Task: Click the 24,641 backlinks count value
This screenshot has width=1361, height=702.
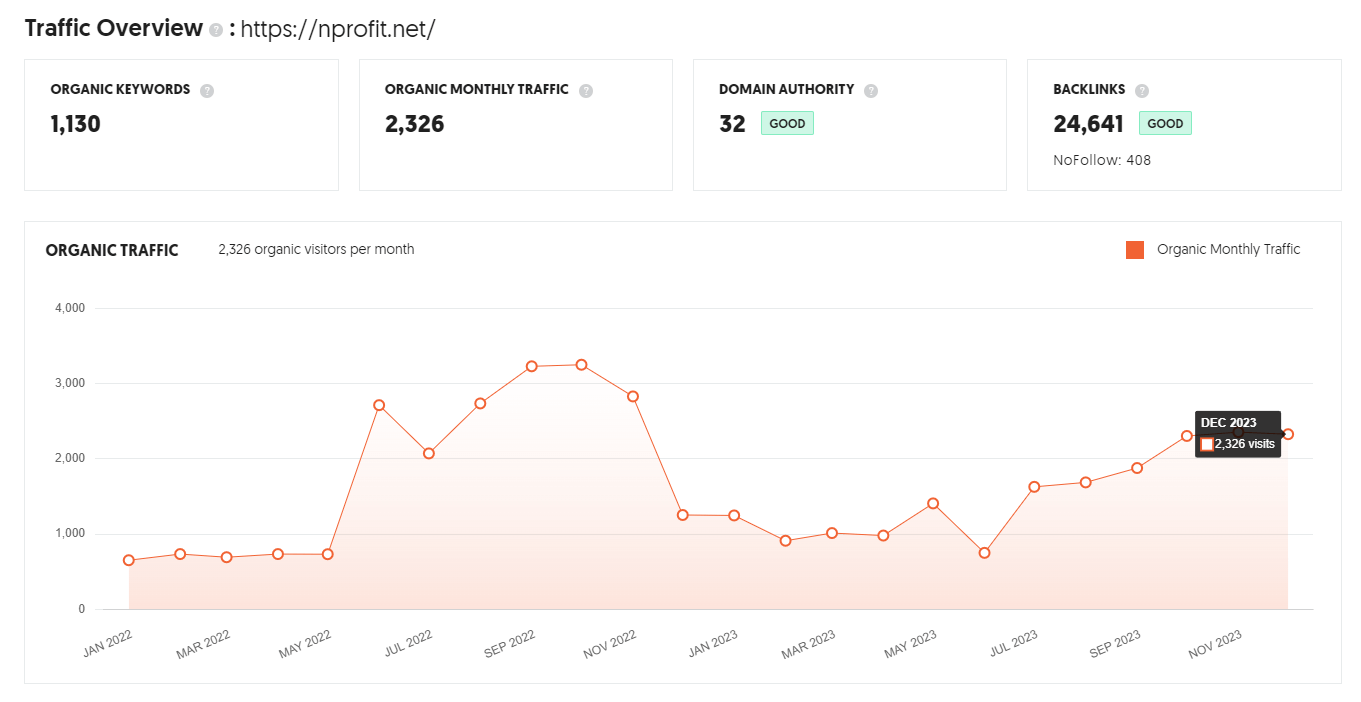Action: coord(1088,124)
